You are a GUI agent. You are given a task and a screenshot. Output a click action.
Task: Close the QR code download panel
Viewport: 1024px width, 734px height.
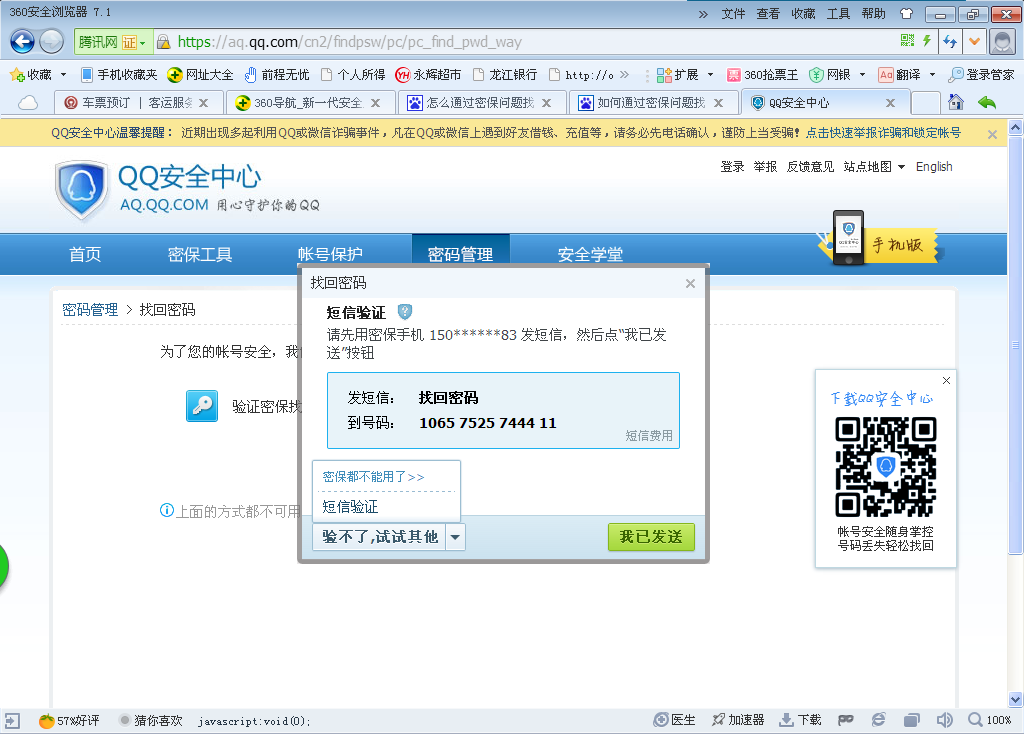point(946,380)
